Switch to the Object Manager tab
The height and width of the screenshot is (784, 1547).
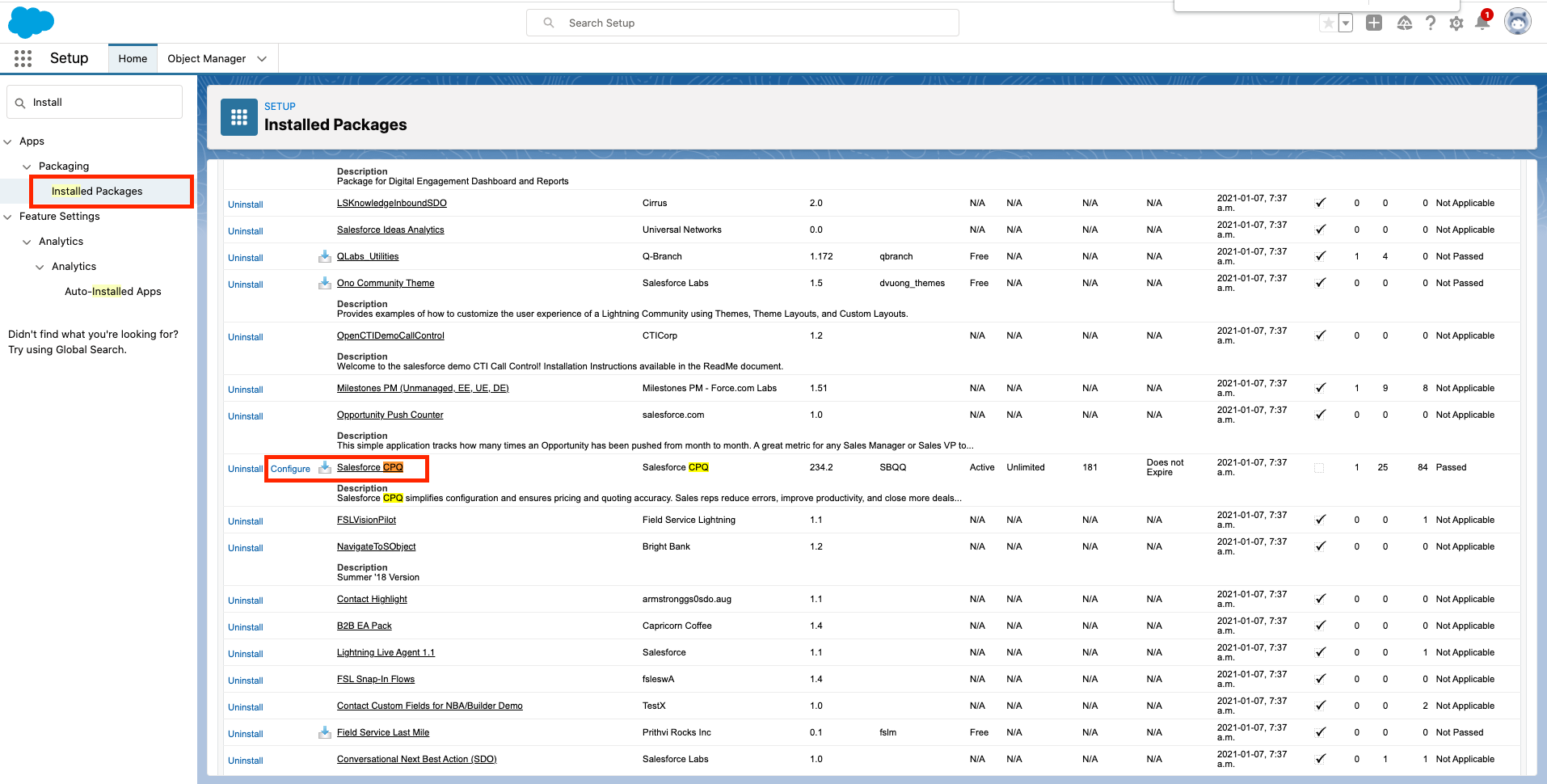[x=207, y=58]
